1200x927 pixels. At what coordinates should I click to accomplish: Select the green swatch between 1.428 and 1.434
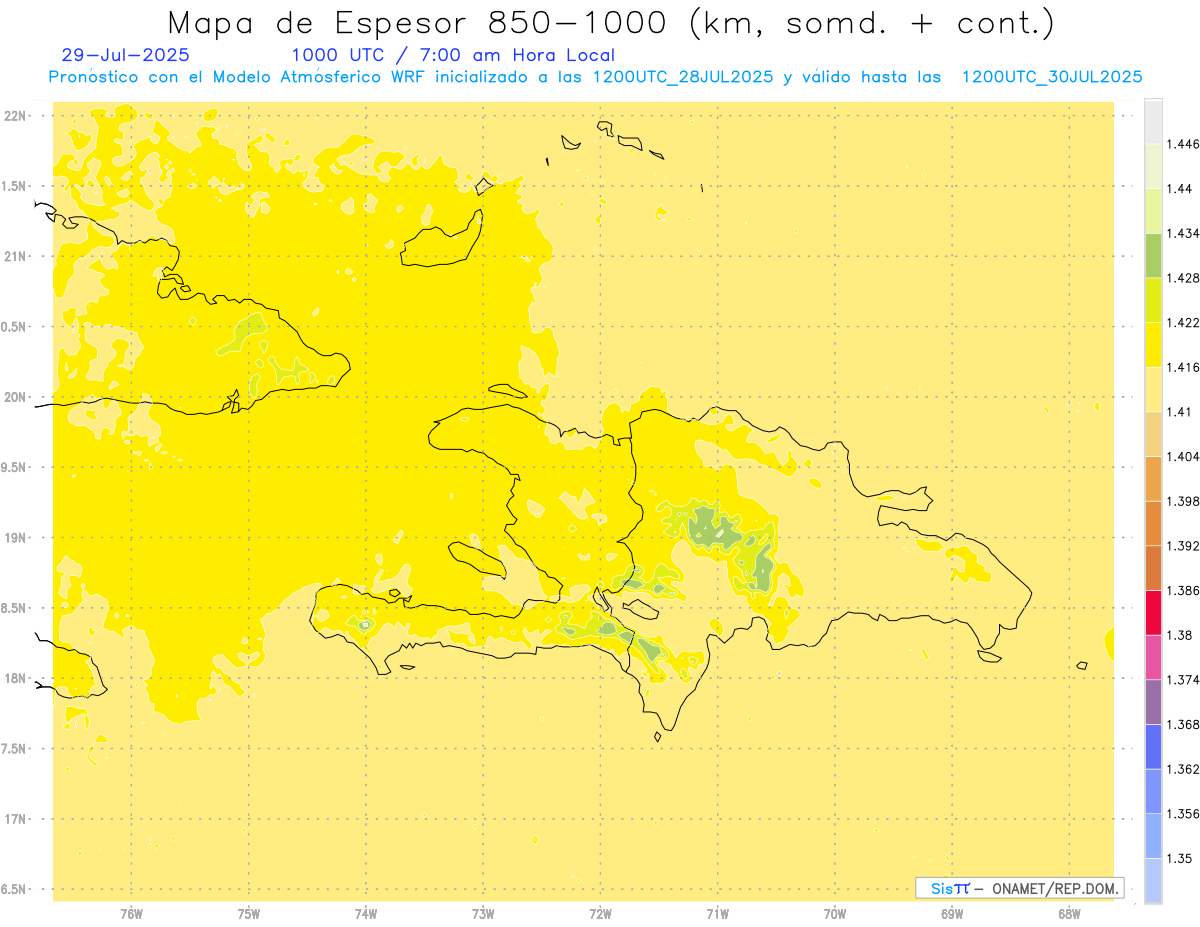(1153, 255)
